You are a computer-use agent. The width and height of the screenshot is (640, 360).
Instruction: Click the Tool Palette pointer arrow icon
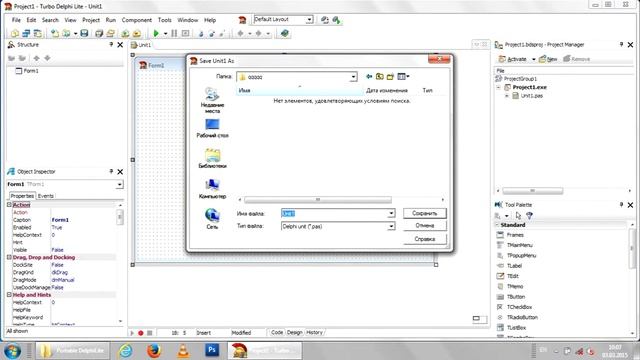click(x=518, y=216)
